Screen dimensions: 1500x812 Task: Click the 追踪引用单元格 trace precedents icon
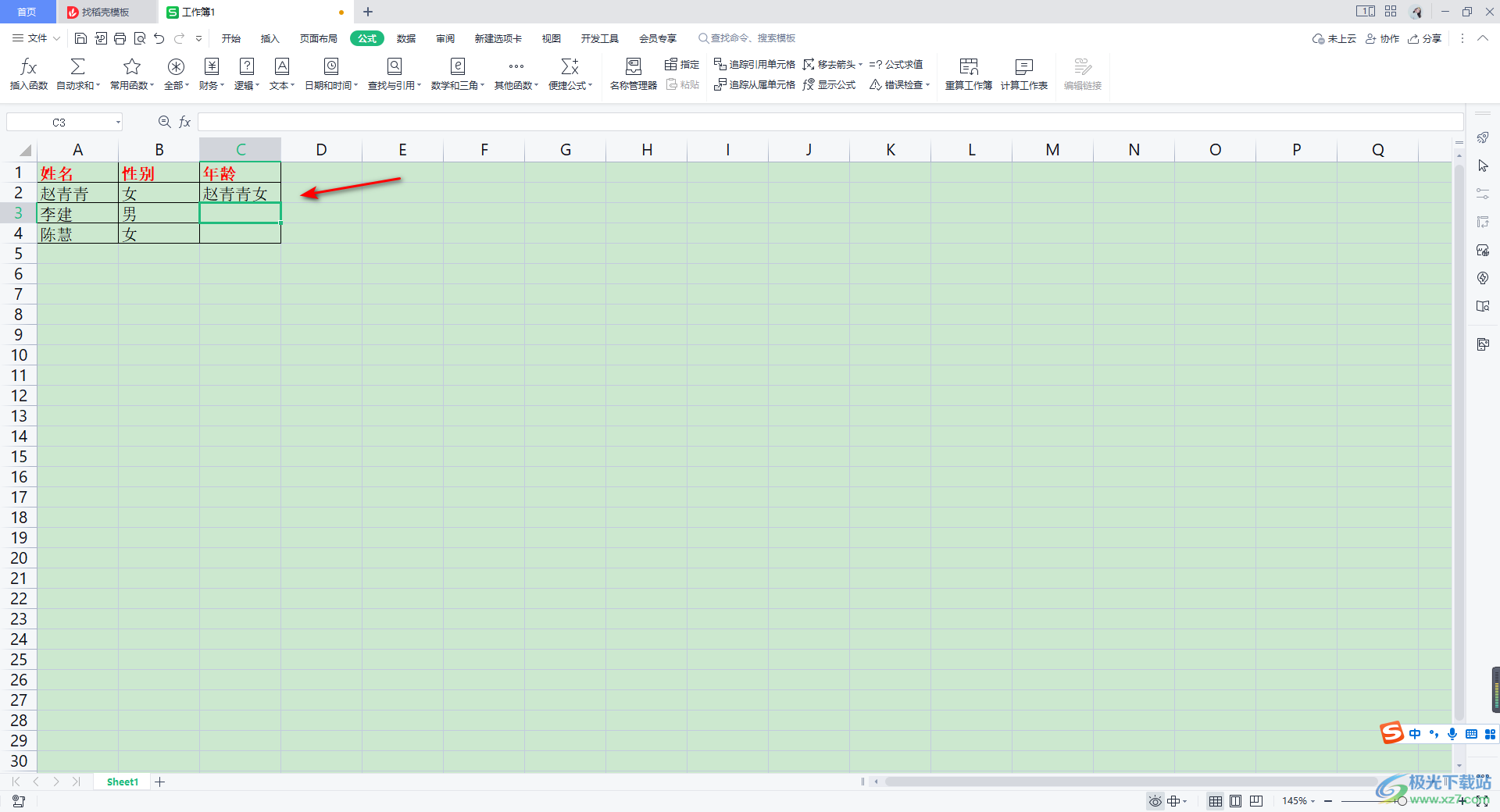click(720, 64)
